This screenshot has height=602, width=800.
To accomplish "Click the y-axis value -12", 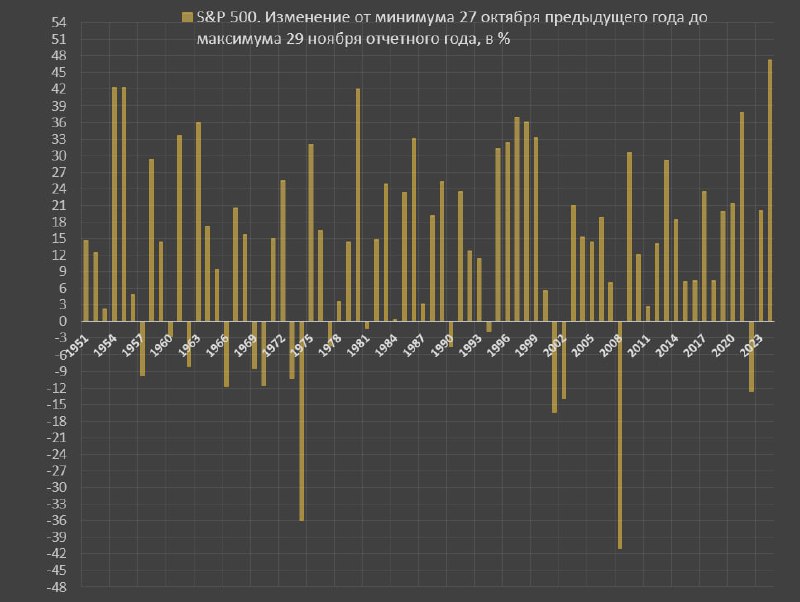I will 57,388.
